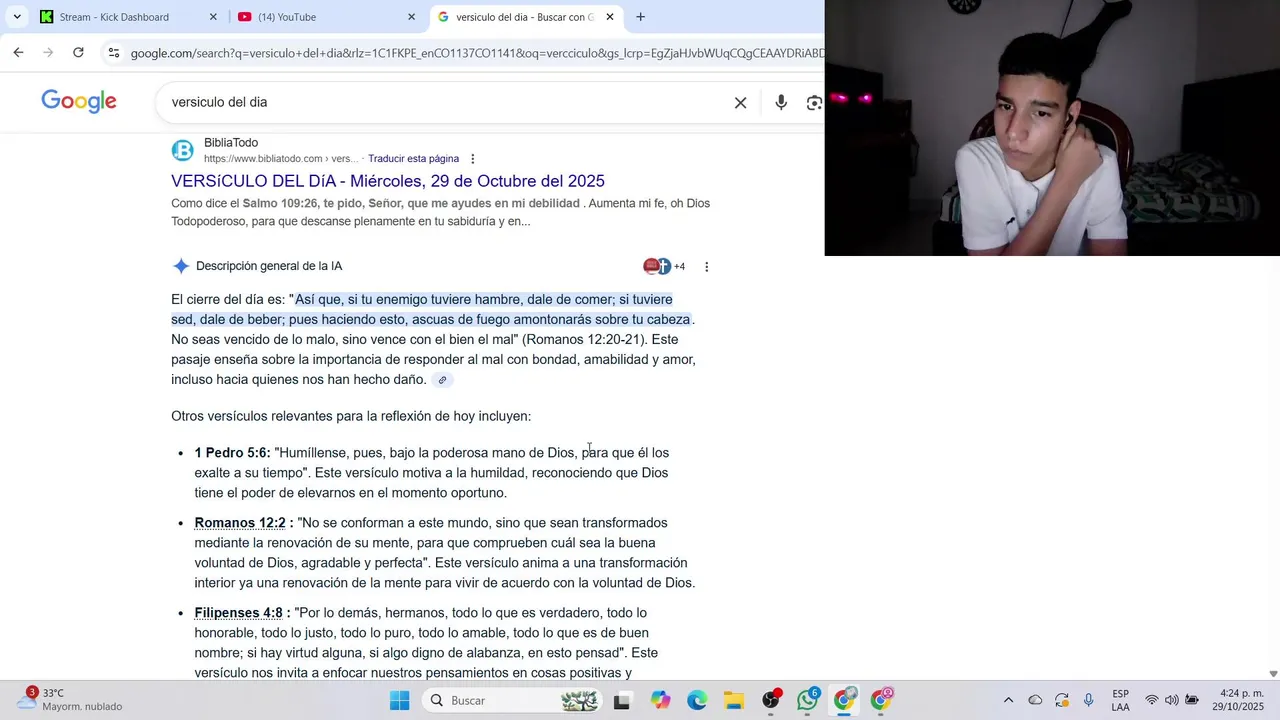Open Task View from taskbar
The width and height of the screenshot is (1280, 720).
coord(622,700)
